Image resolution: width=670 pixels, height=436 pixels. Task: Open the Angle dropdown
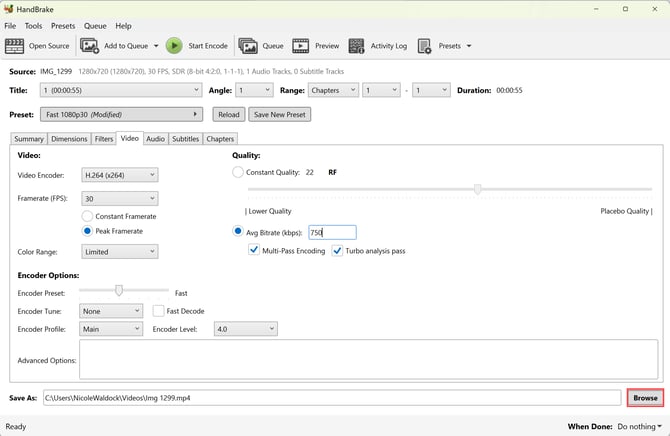click(254, 90)
